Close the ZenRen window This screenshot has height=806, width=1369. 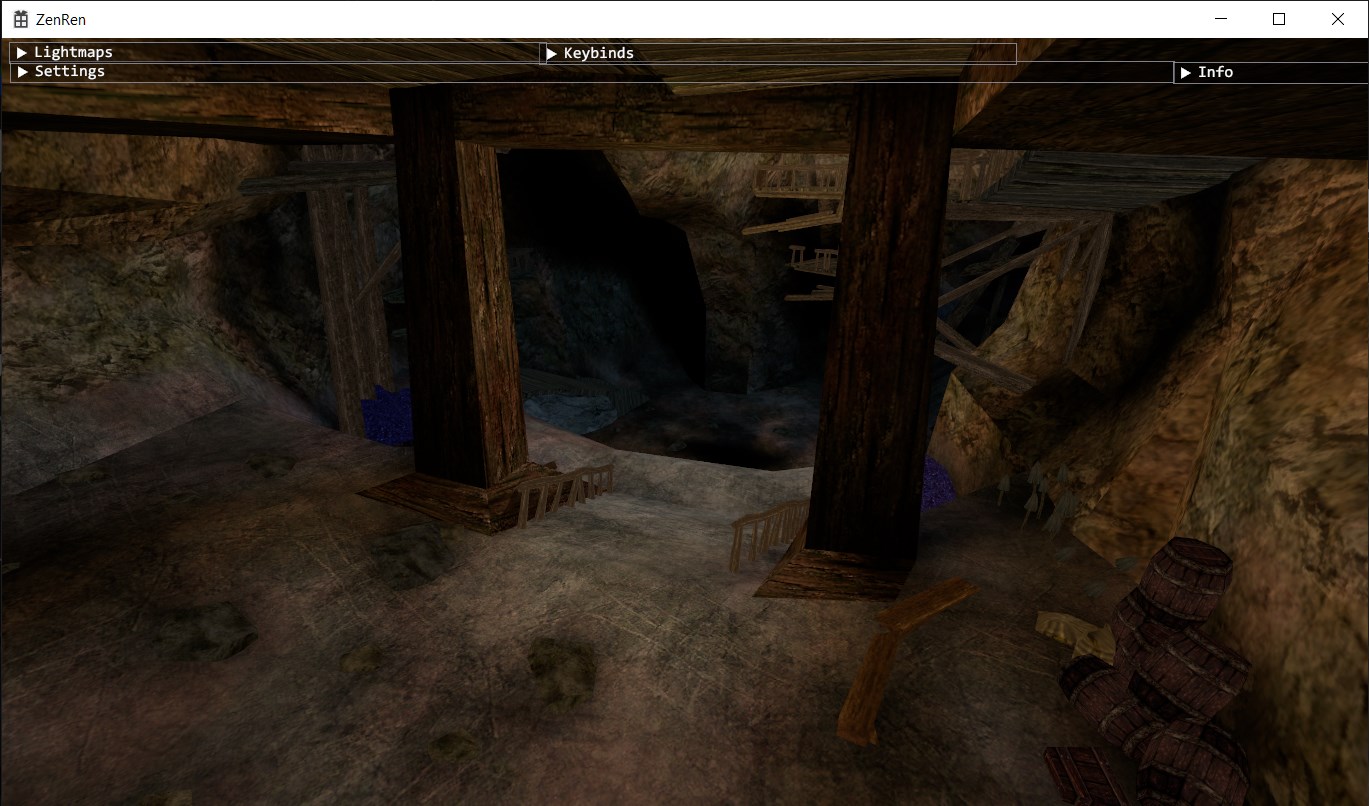1338,19
